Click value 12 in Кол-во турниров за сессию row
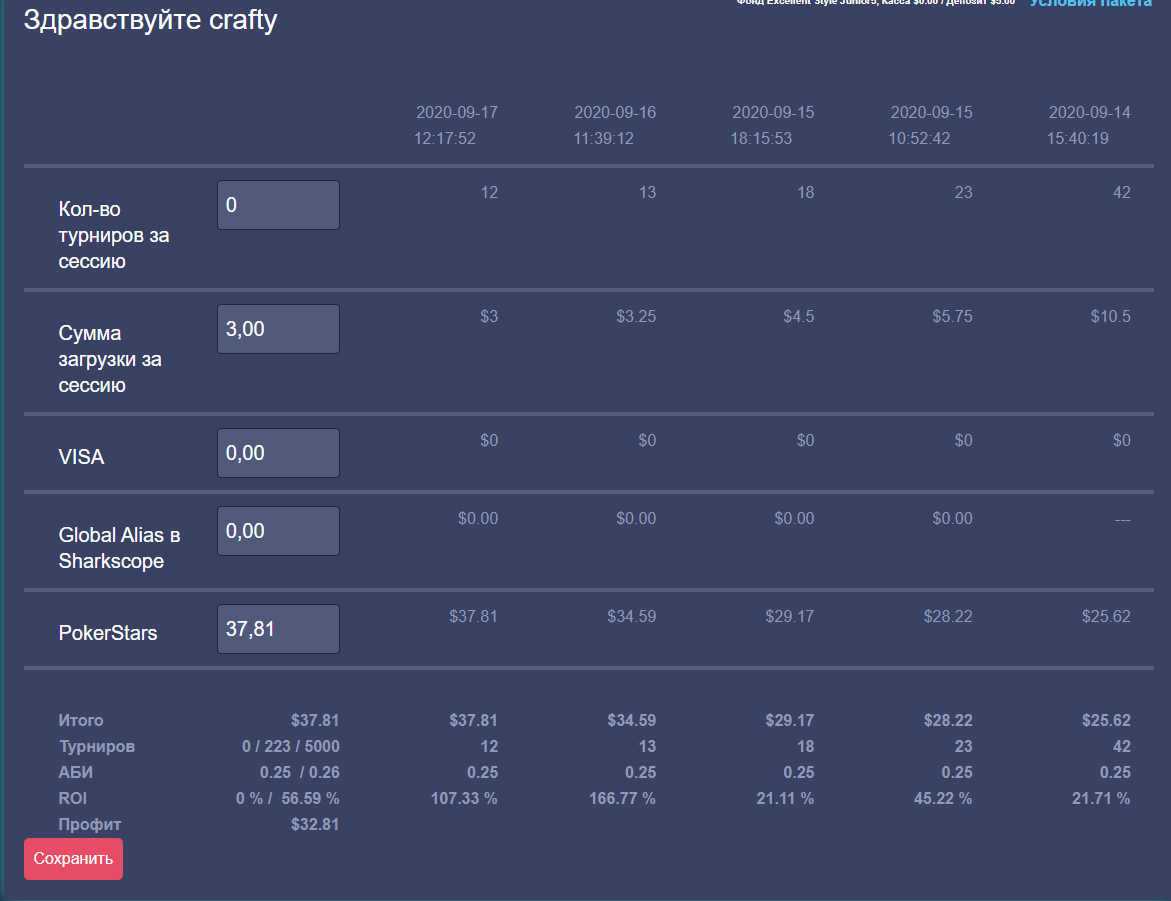Image resolution: width=1171 pixels, height=901 pixels. pyautogui.click(x=489, y=193)
